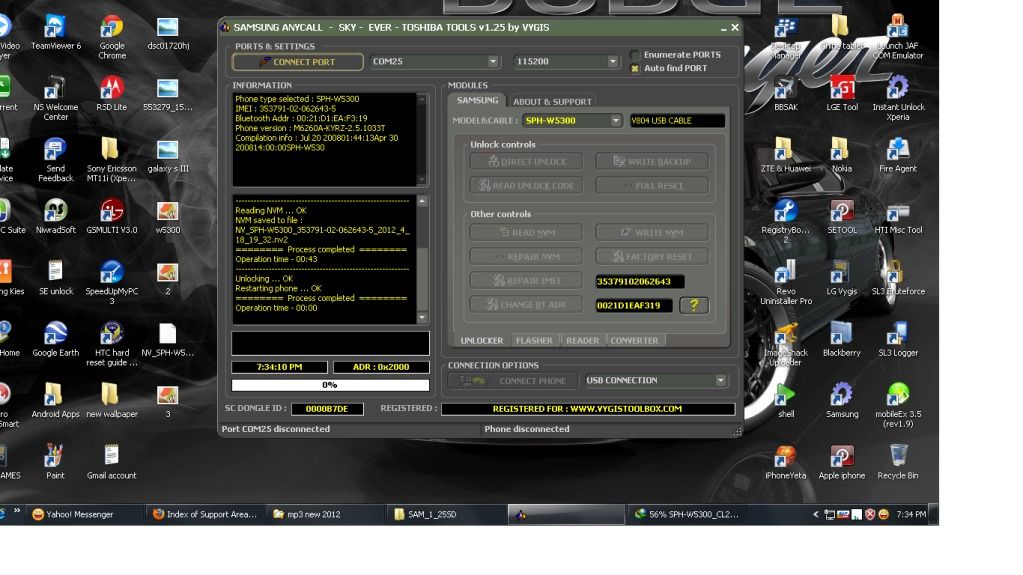Select the UNLOCKER bottom tab
This screenshot has height=575, width=1023.
481,341
